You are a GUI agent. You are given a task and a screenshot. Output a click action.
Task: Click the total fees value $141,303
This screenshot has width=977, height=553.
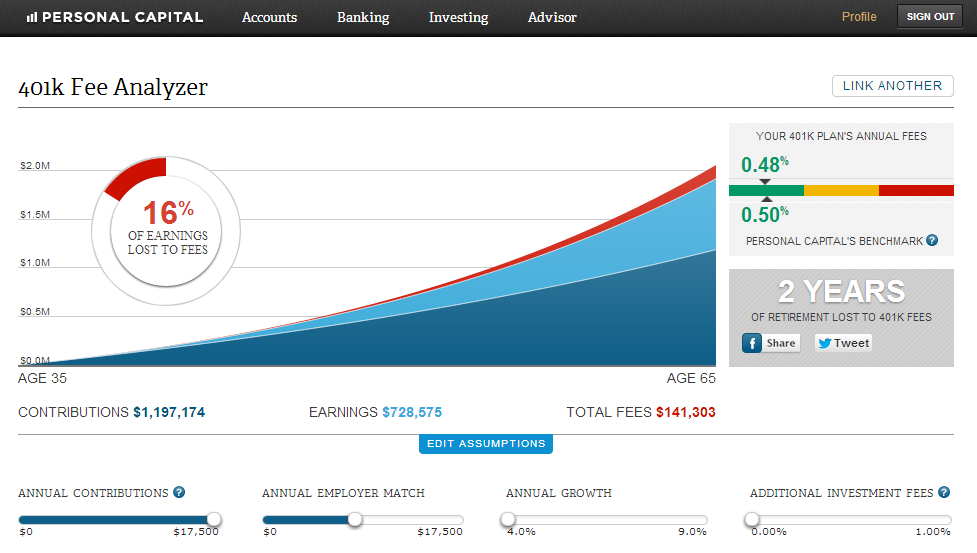685,412
